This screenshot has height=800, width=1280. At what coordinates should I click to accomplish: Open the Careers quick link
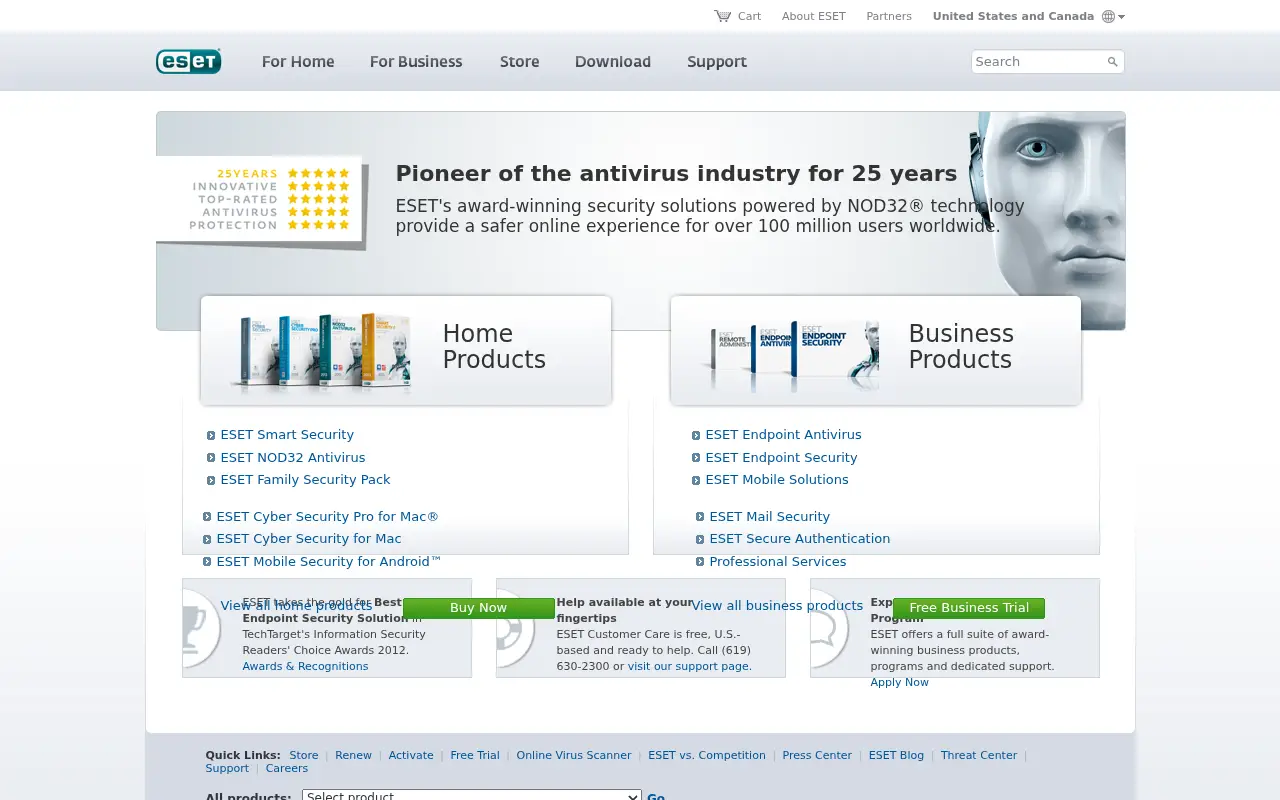click(287, 768)
